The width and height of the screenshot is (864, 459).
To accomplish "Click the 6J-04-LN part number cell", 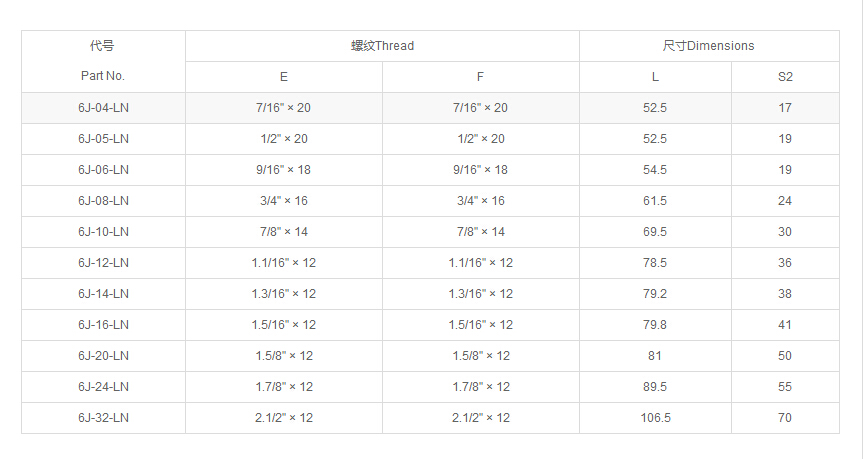I will 103,108.
